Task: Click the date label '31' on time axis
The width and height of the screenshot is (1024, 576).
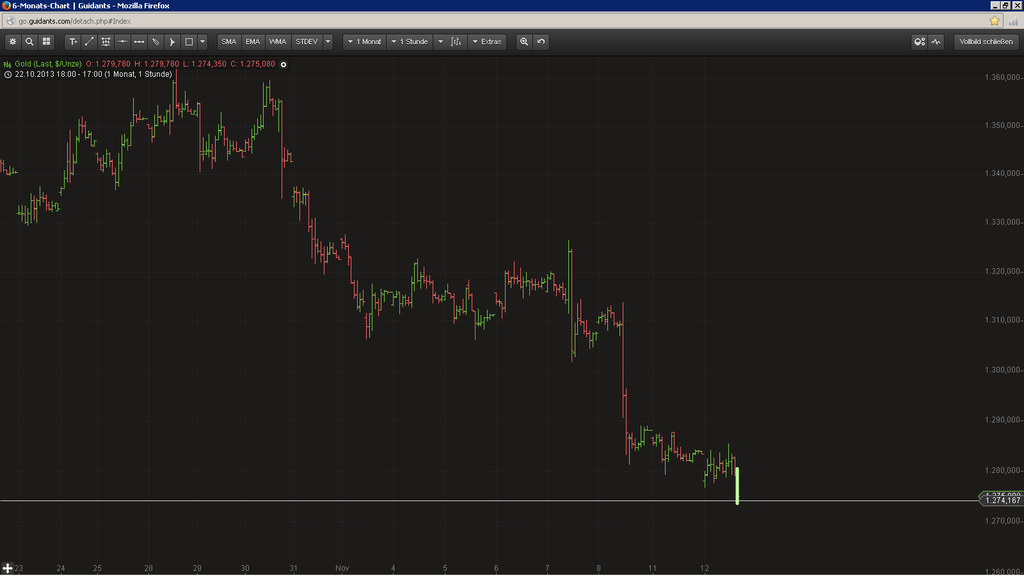Action: click(x=293, y=568)
